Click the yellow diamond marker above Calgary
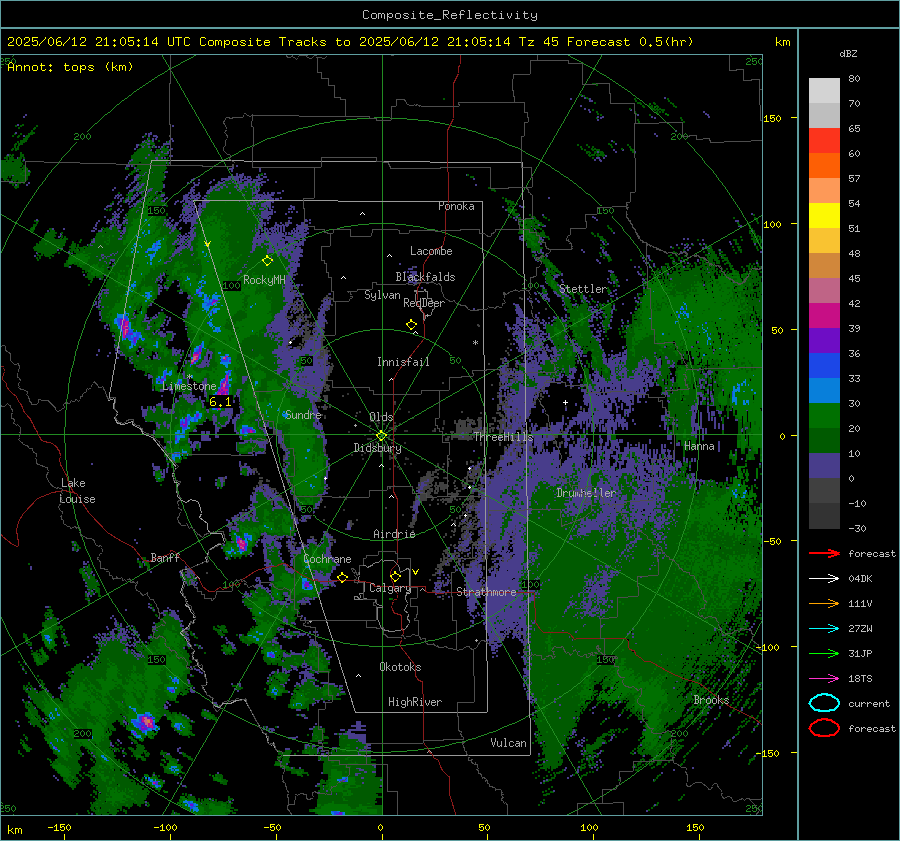This screenshot has height=841, width=900. point(395,576)
